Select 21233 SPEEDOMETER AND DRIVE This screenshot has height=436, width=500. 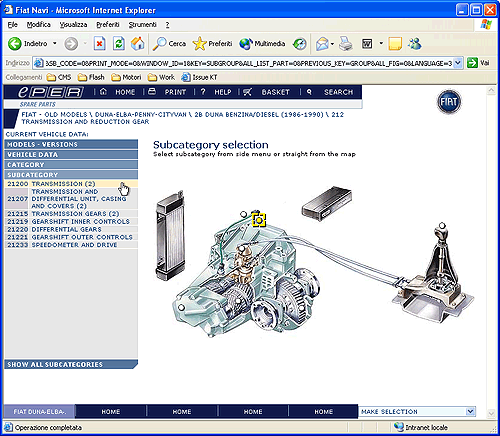[71, 245]
